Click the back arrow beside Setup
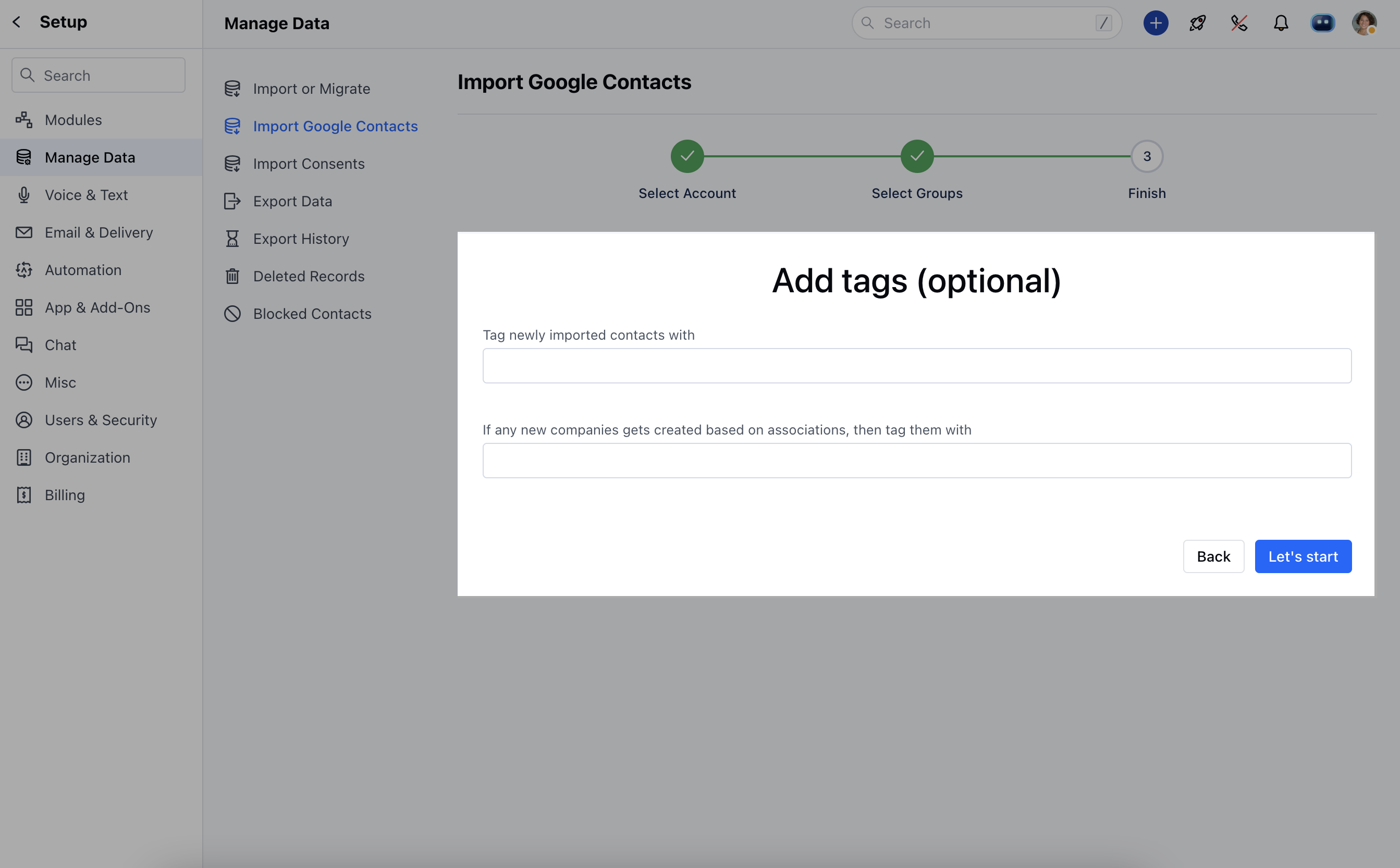This screenshot has width=1400, height=868. coord(17,22)
